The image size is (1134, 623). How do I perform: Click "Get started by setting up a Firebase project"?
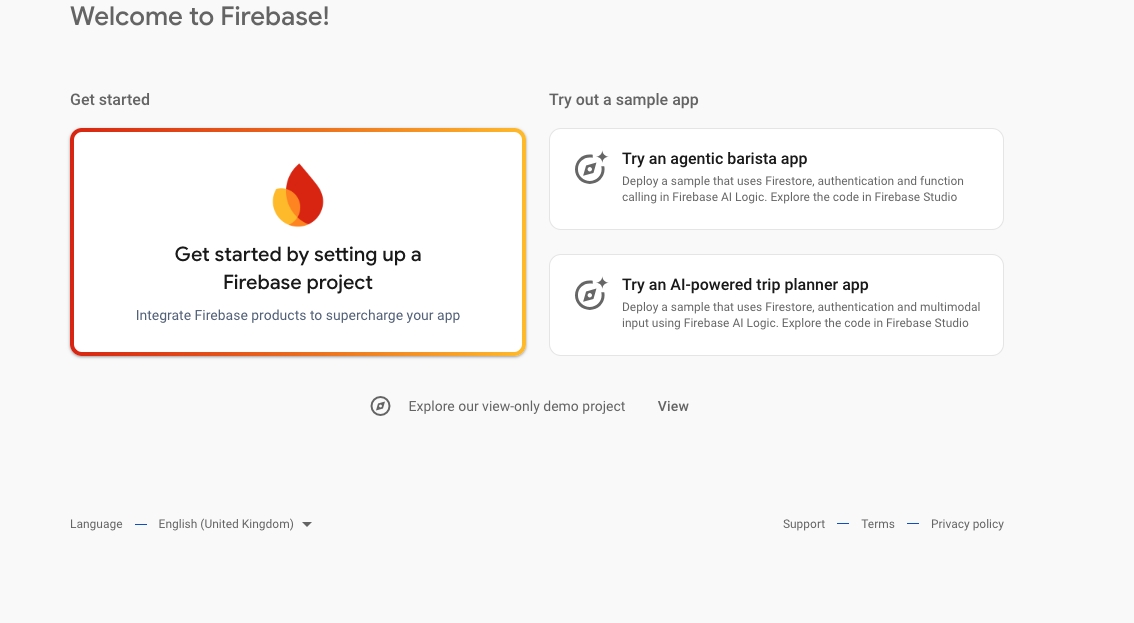(298, 268)
